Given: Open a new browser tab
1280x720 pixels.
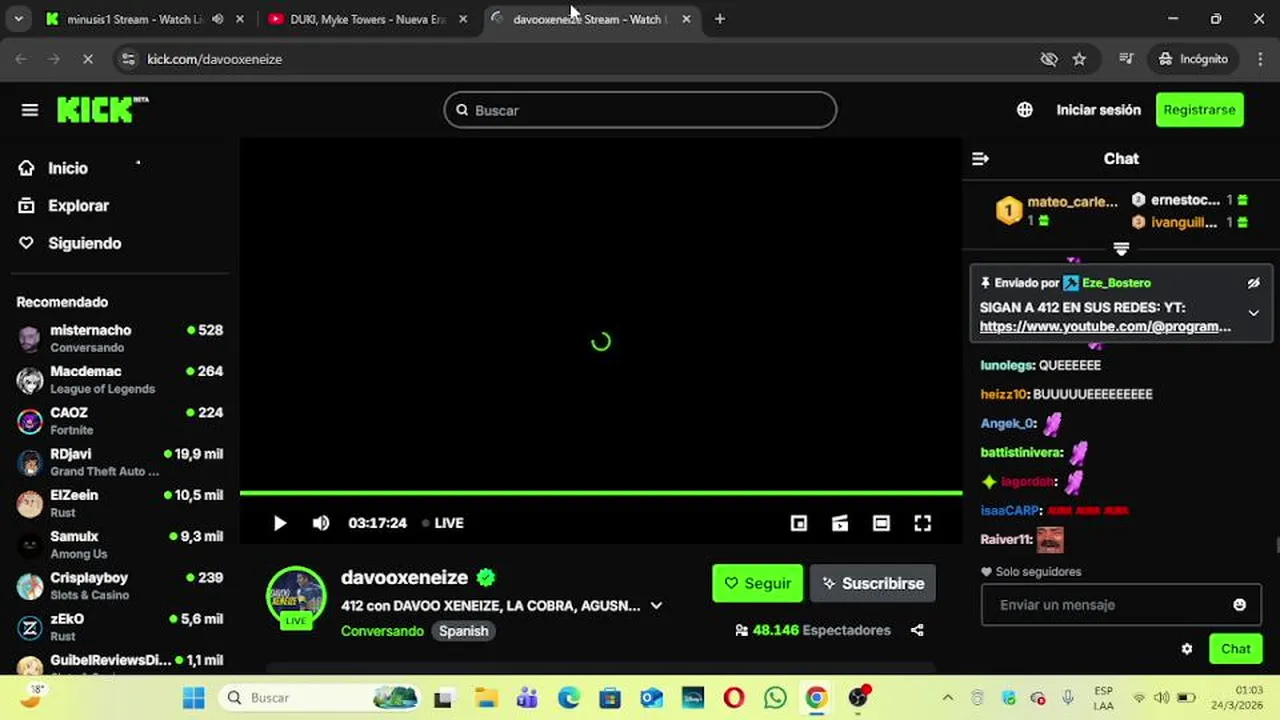Looking at the screenshot, I should pos(719,19).
